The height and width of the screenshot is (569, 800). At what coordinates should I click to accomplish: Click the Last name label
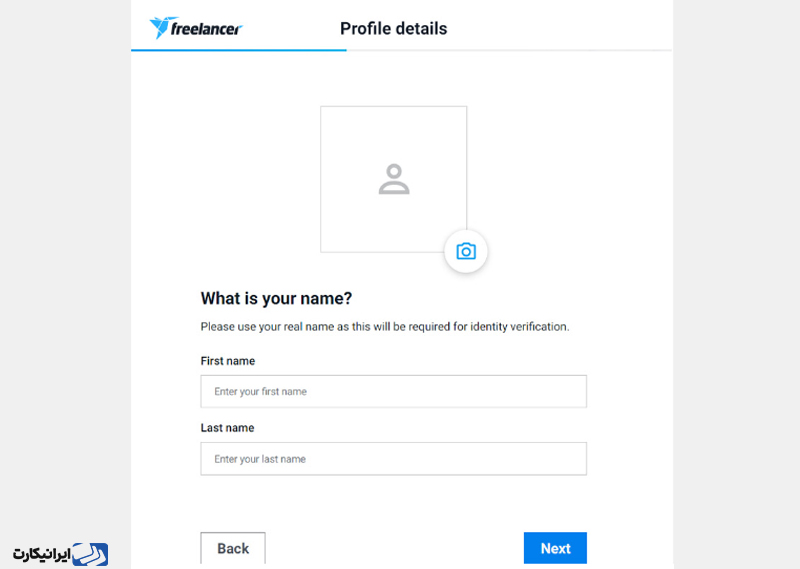click(227, 428)
